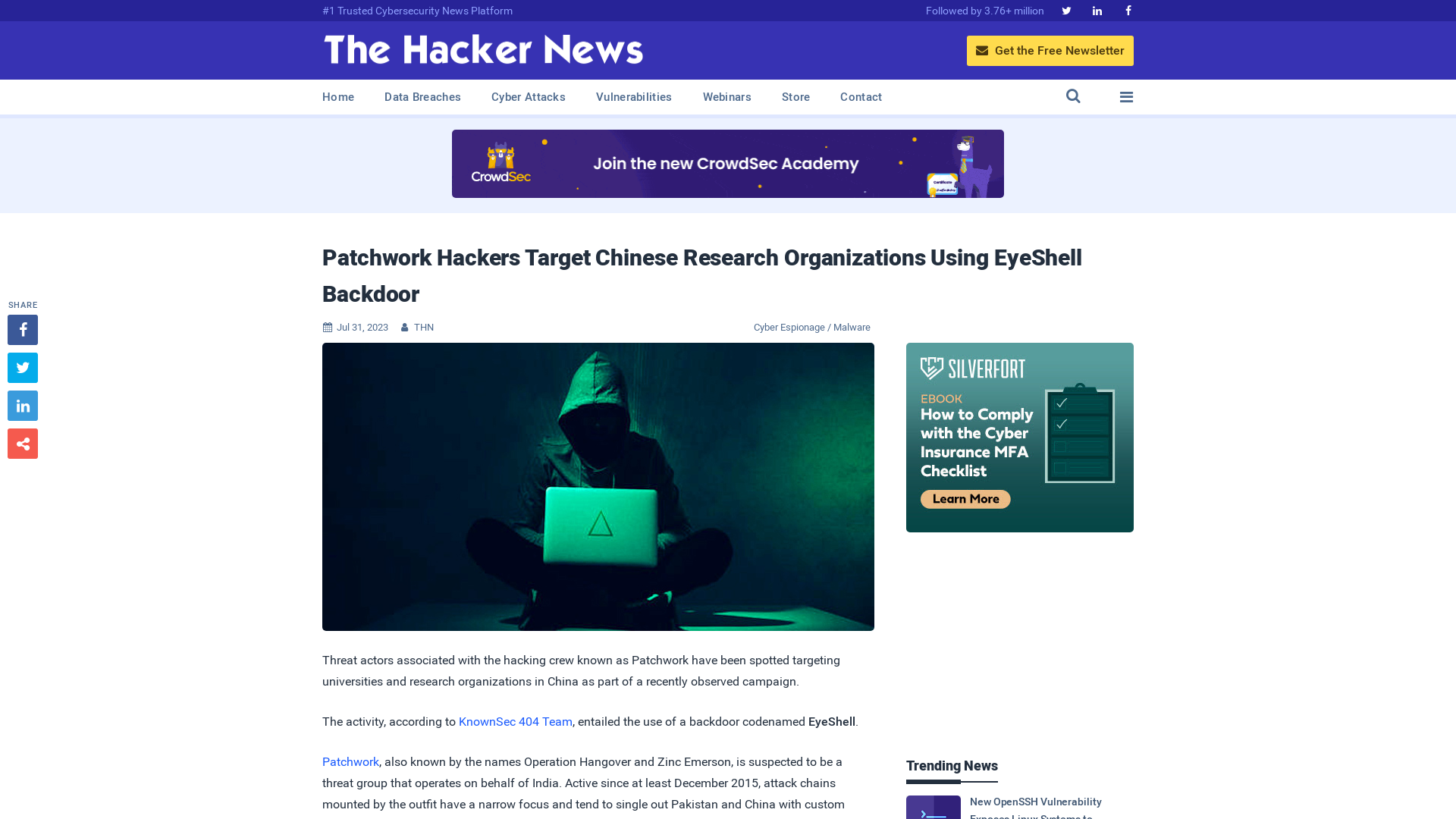Click the Twitter share icon on left sidebar
This screenshot has width=1456, height=819.
point(22,367)
